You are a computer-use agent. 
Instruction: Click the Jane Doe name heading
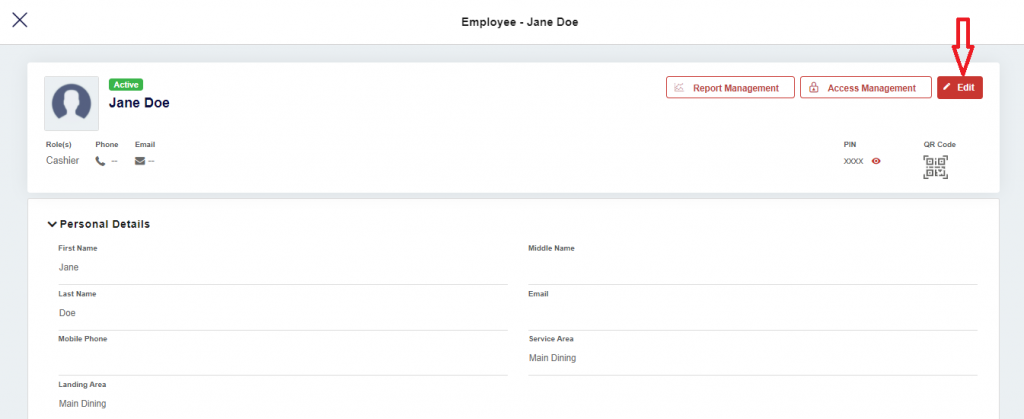point(139,103)
